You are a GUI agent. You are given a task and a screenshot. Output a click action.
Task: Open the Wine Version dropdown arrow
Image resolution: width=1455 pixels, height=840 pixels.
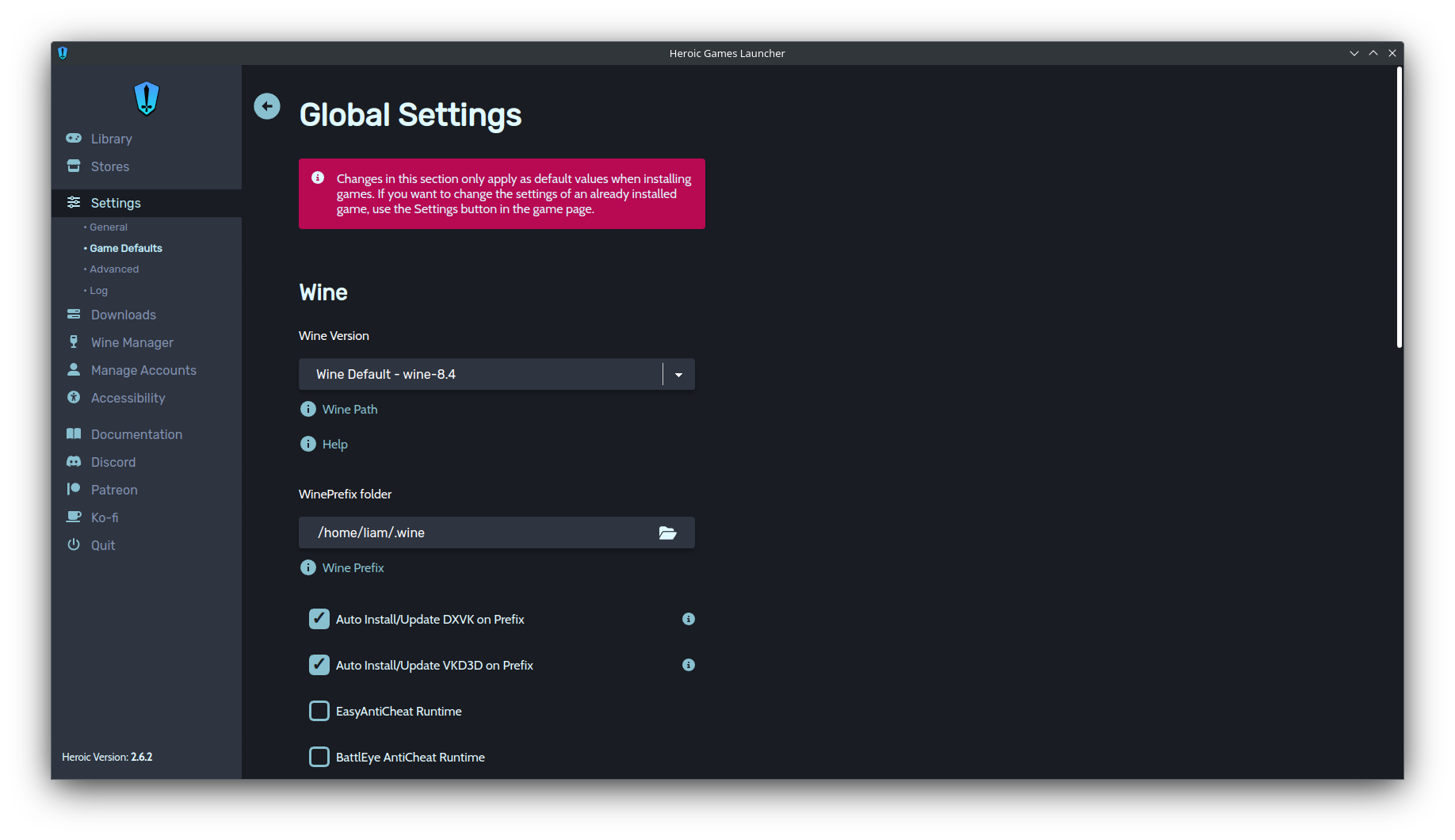click(678, 374)
